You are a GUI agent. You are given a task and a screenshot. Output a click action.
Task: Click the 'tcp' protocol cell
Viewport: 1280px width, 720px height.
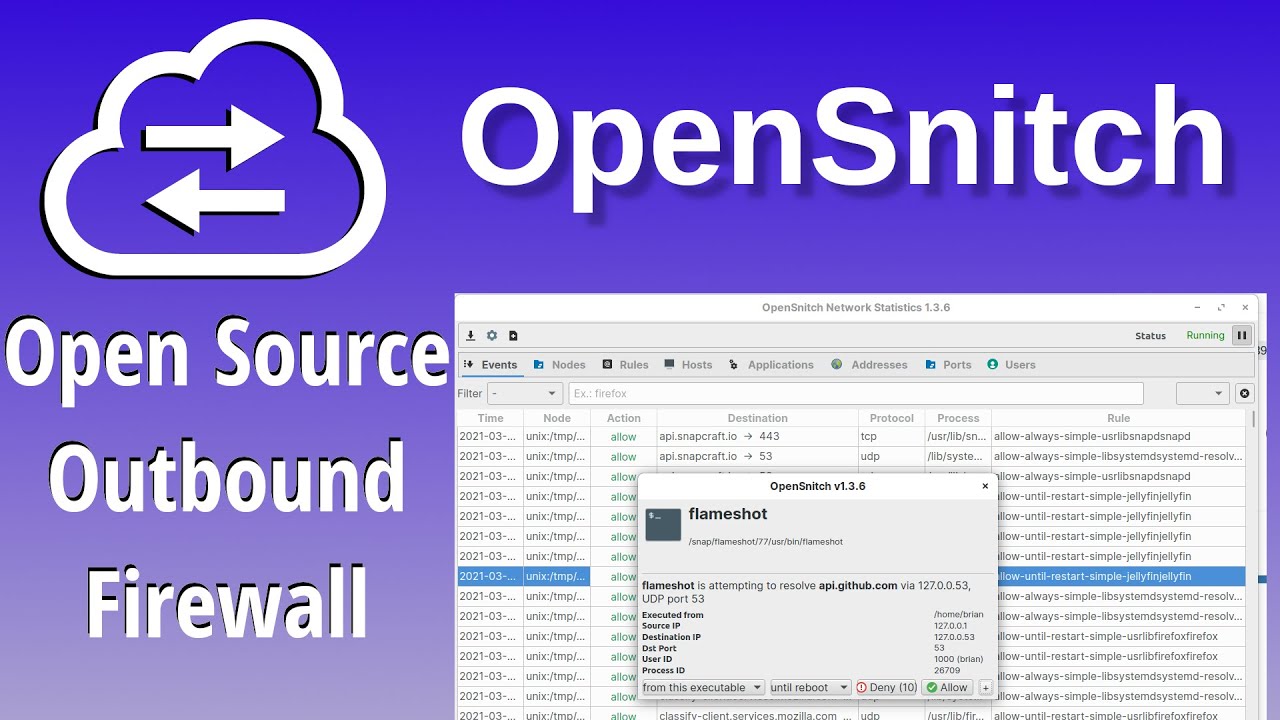tap(891, 436)
